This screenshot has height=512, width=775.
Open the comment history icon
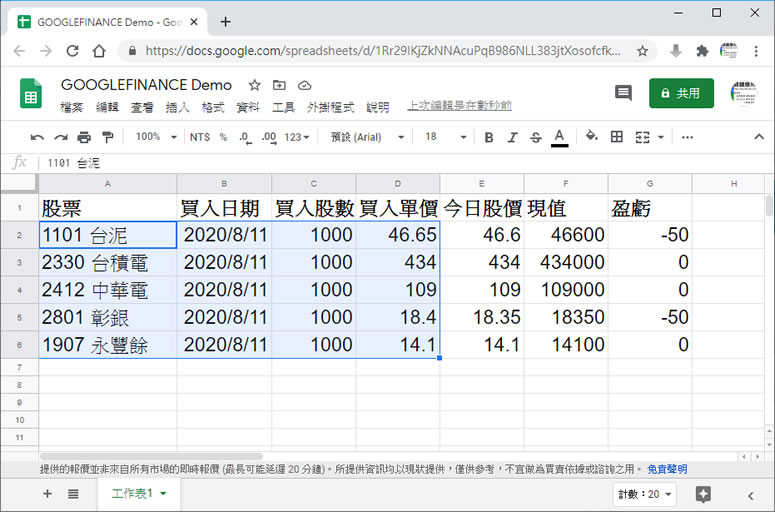pyautogui.click(x=623, y=92)
